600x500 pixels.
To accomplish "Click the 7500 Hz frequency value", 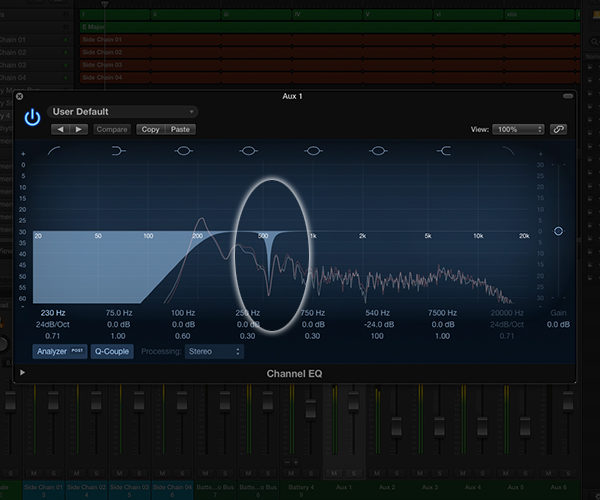I will (x=442, y=313).
